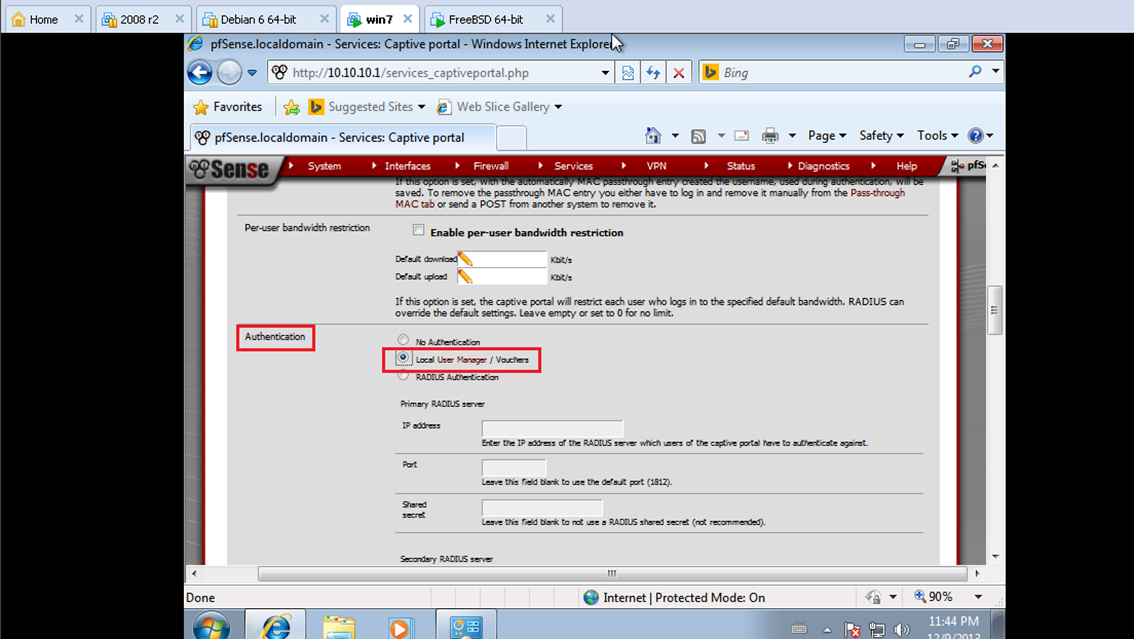Image resolution: width=1134 pixels, height=639 pixels.
Task: Open the IE Help question mark icon
Action: pyautogui.click(x=976, y=136)
